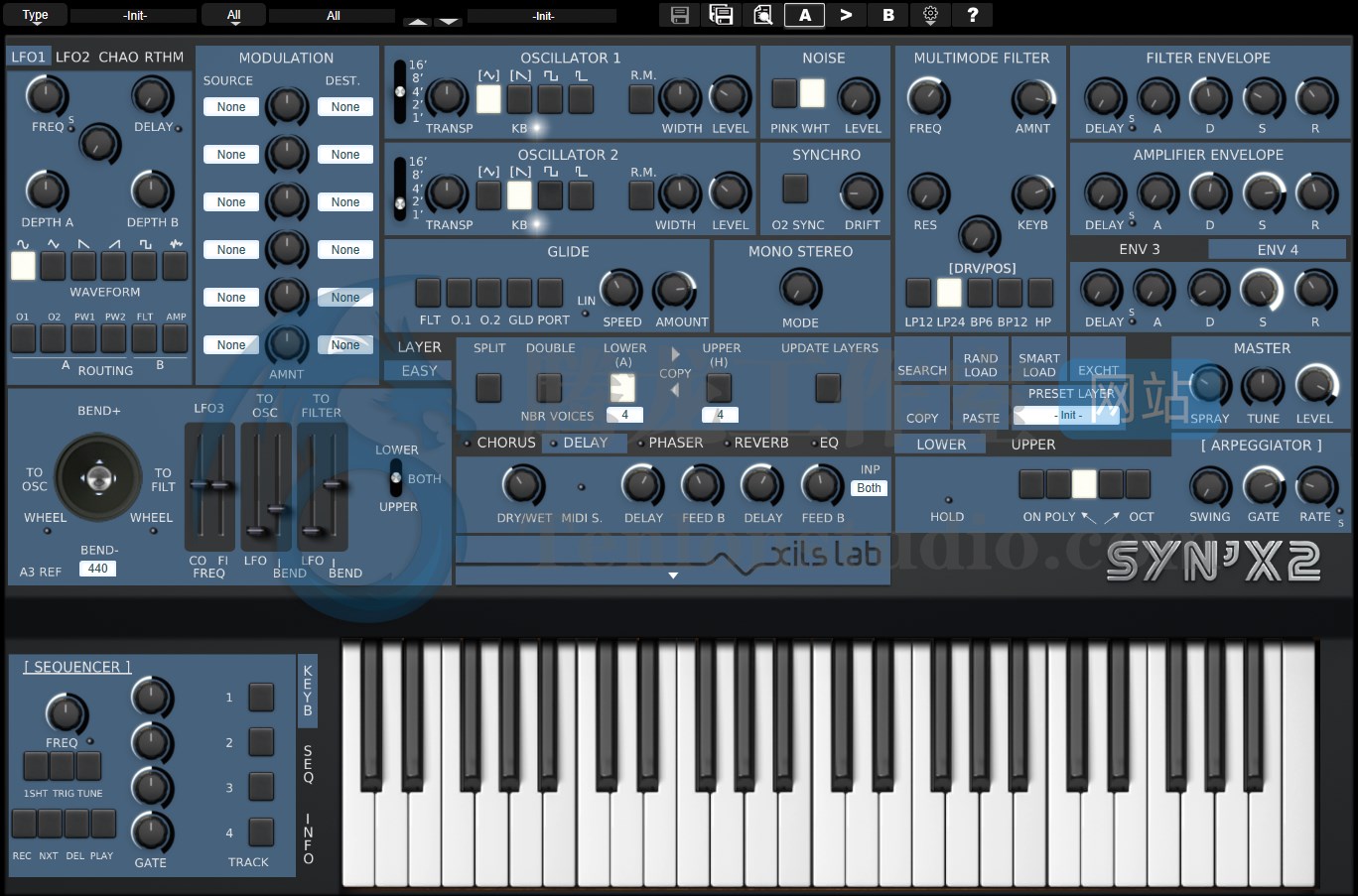This screenshot has height=896, width=1358.
Task: Open the preset search/browser icon
Action: coord(763,15)
